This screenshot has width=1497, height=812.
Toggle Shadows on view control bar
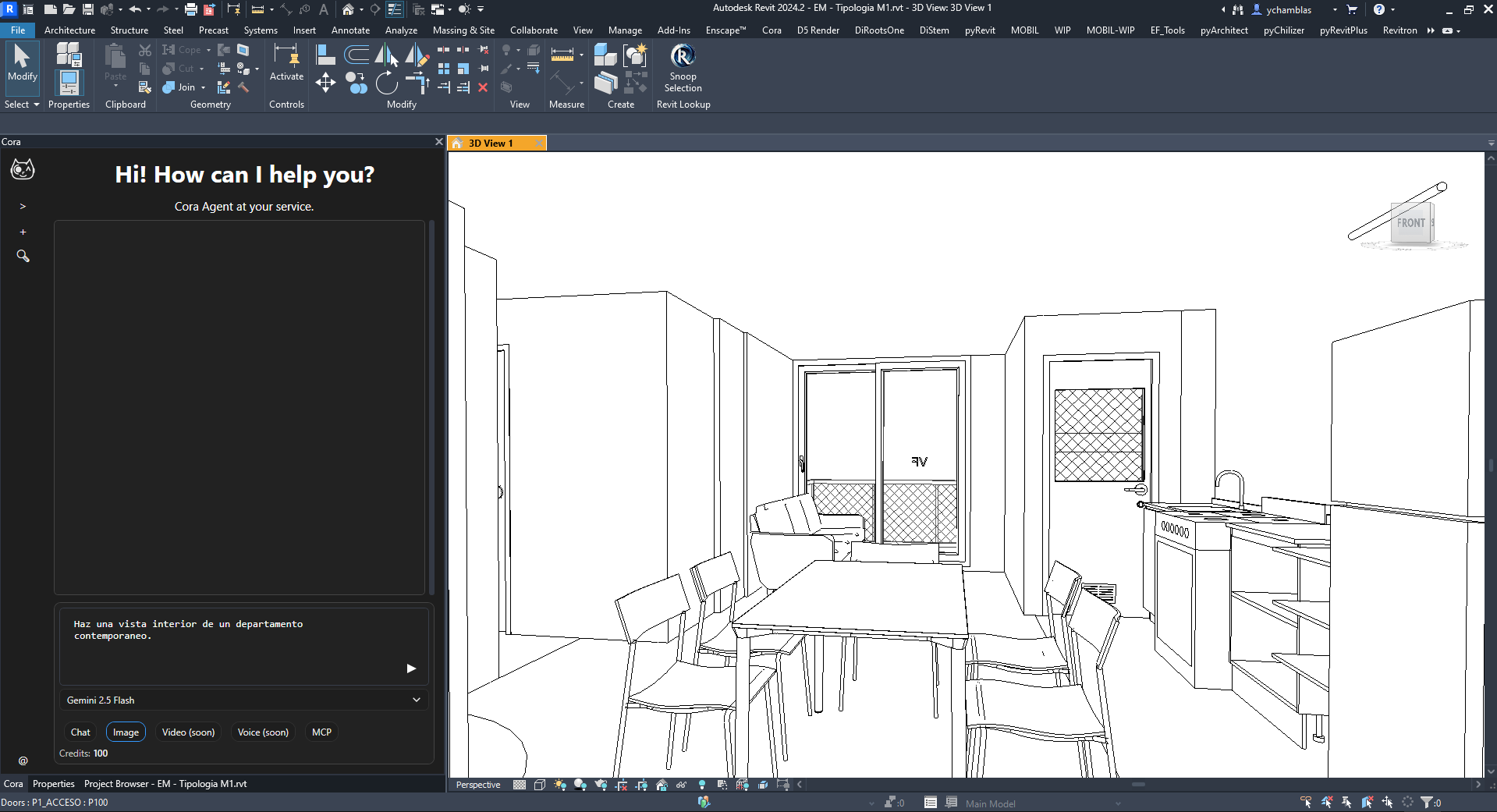pos(580,785)
